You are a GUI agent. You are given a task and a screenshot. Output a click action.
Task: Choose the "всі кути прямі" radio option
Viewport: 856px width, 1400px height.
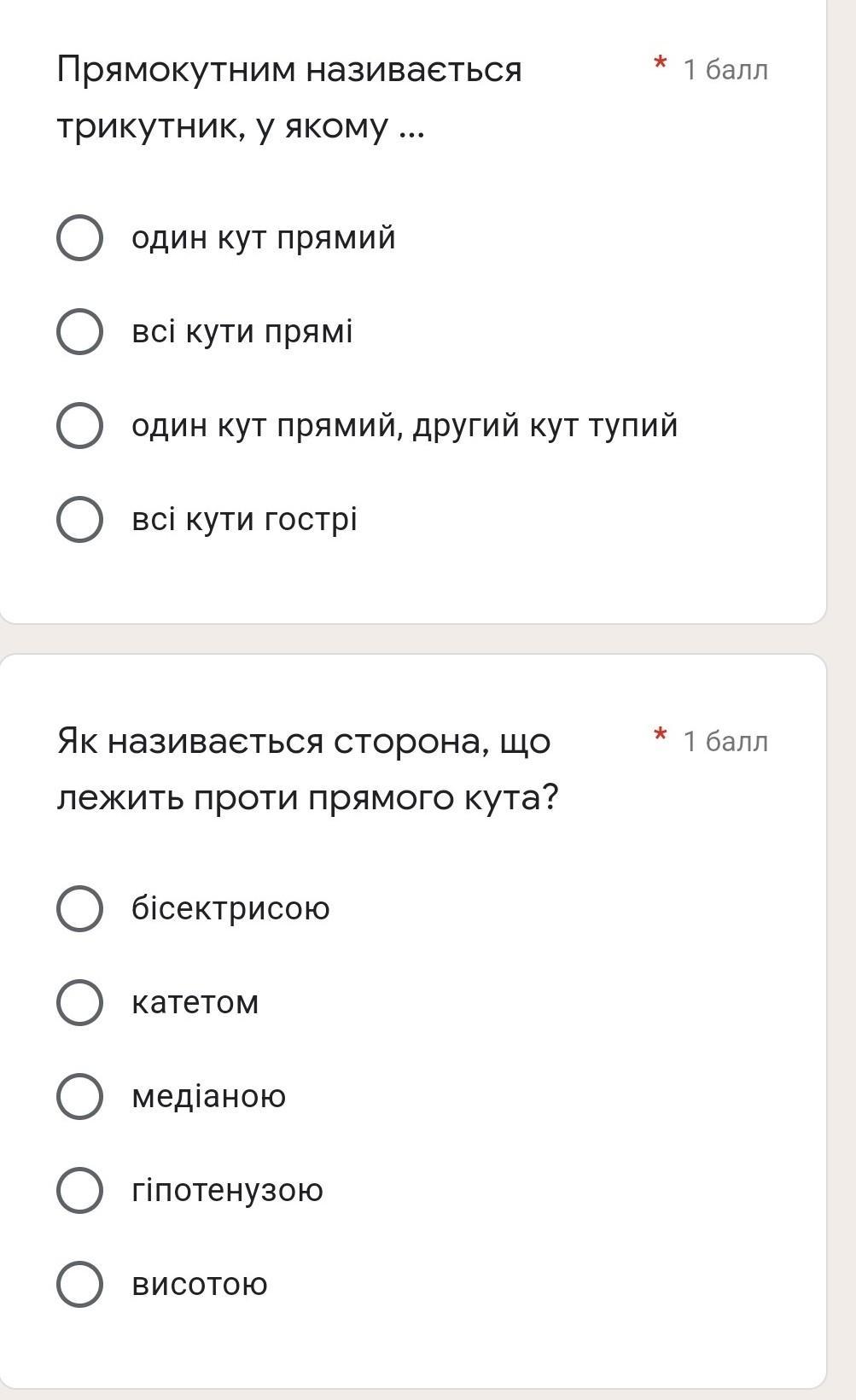coord(80,331)
